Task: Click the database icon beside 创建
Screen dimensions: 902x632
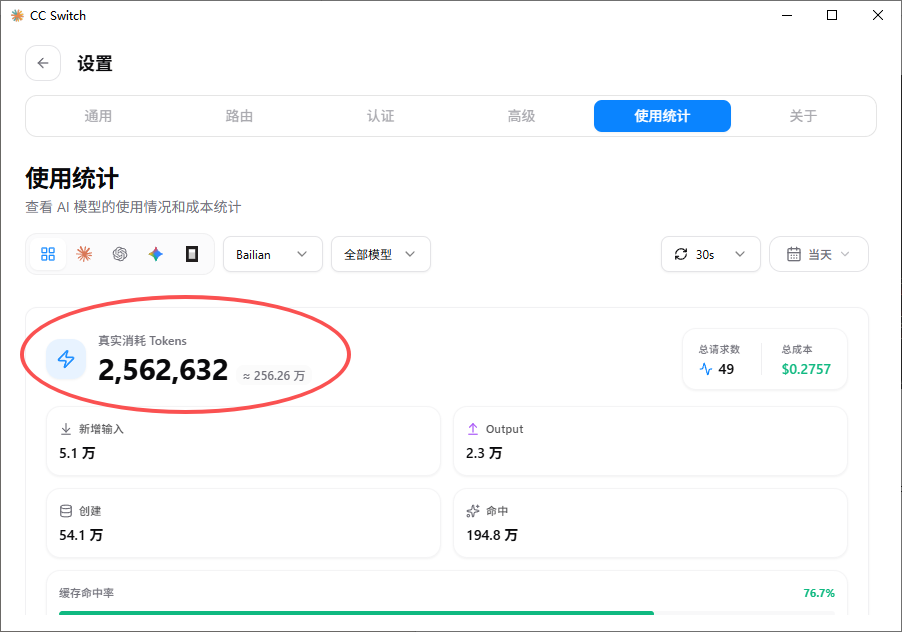Action: [x=66, y=511]
